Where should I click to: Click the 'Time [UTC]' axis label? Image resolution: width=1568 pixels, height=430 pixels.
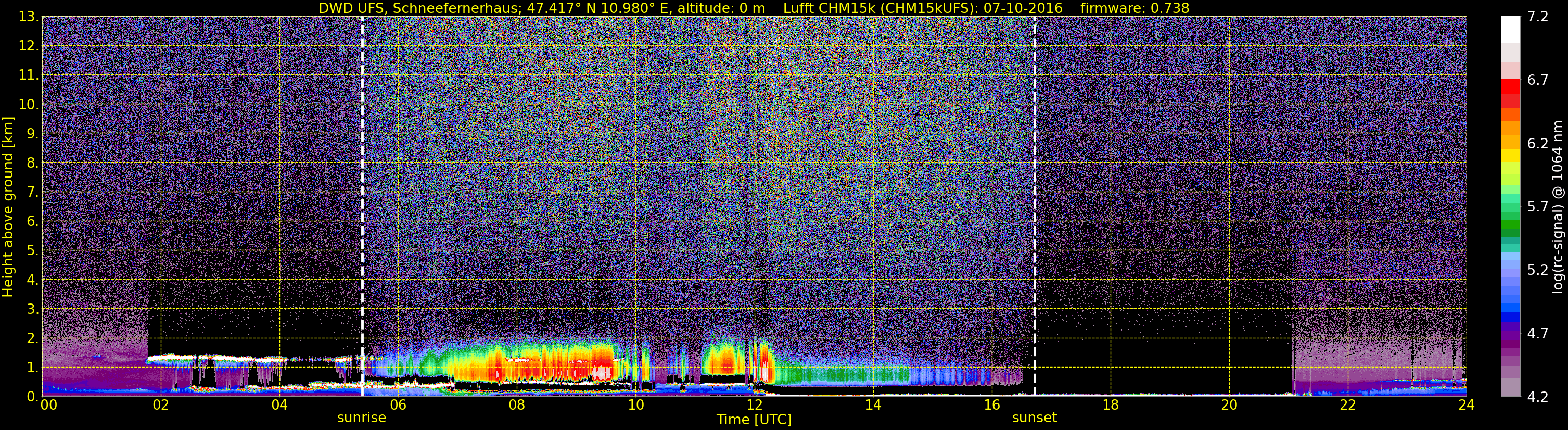point(754,420)
